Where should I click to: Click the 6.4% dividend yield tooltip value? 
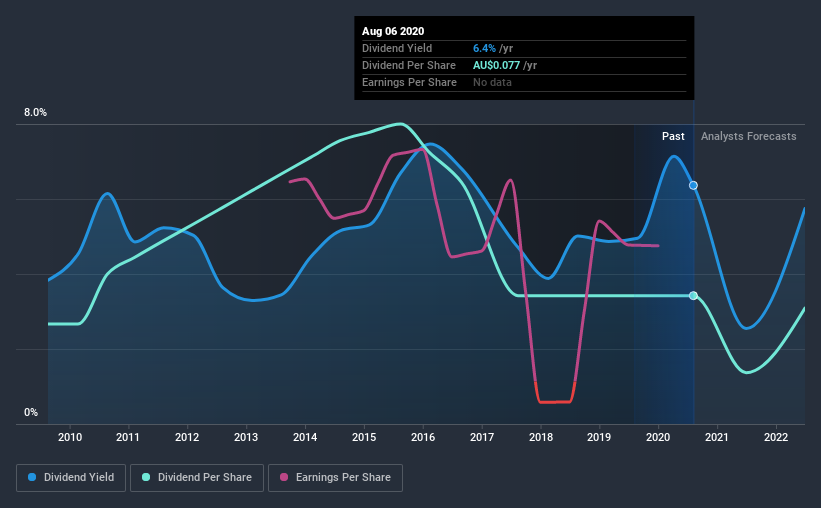click(484, 48)
